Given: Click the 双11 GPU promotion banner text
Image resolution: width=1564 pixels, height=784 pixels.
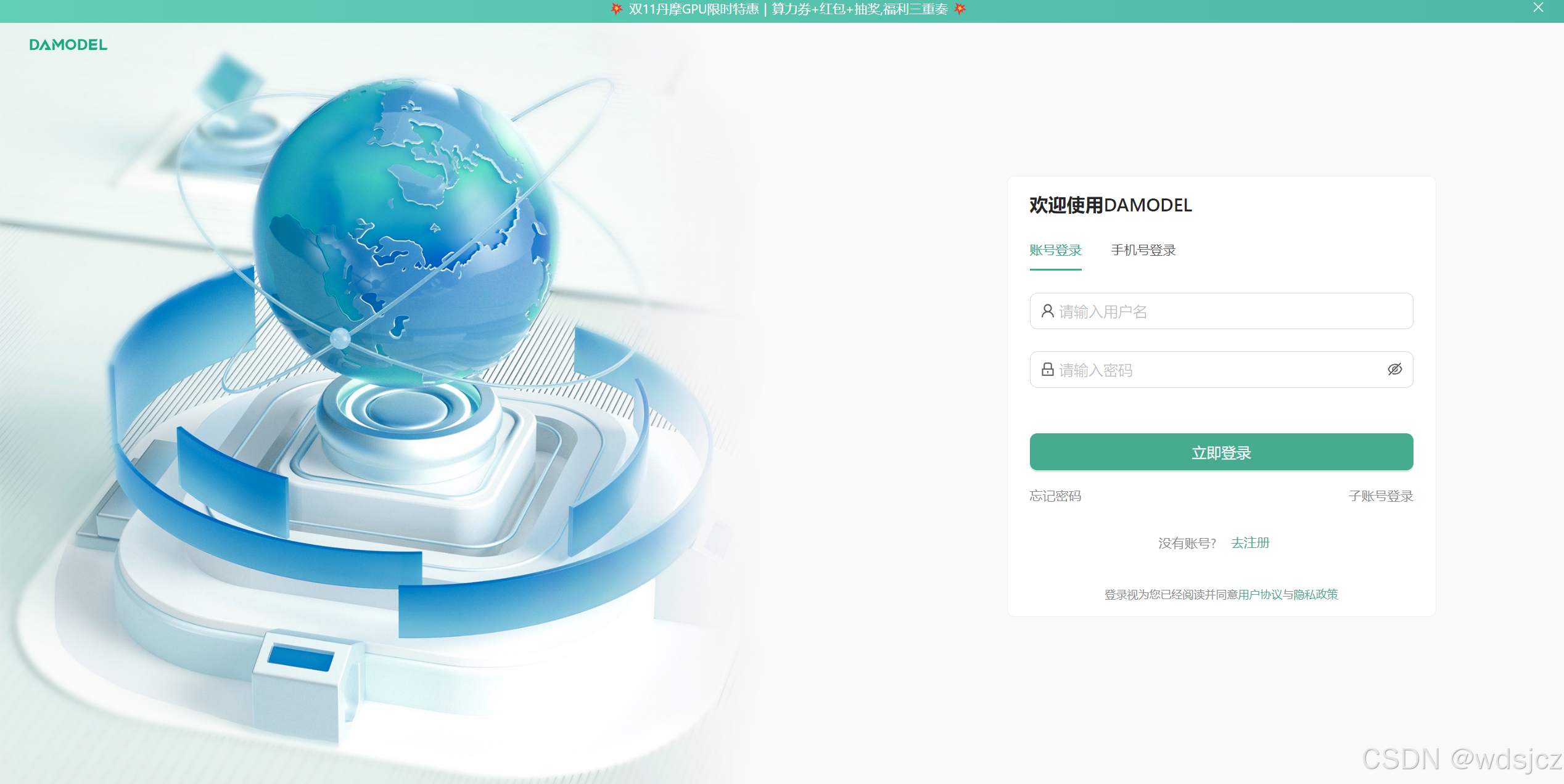Looking at the screenshot, I should (788, 9).
